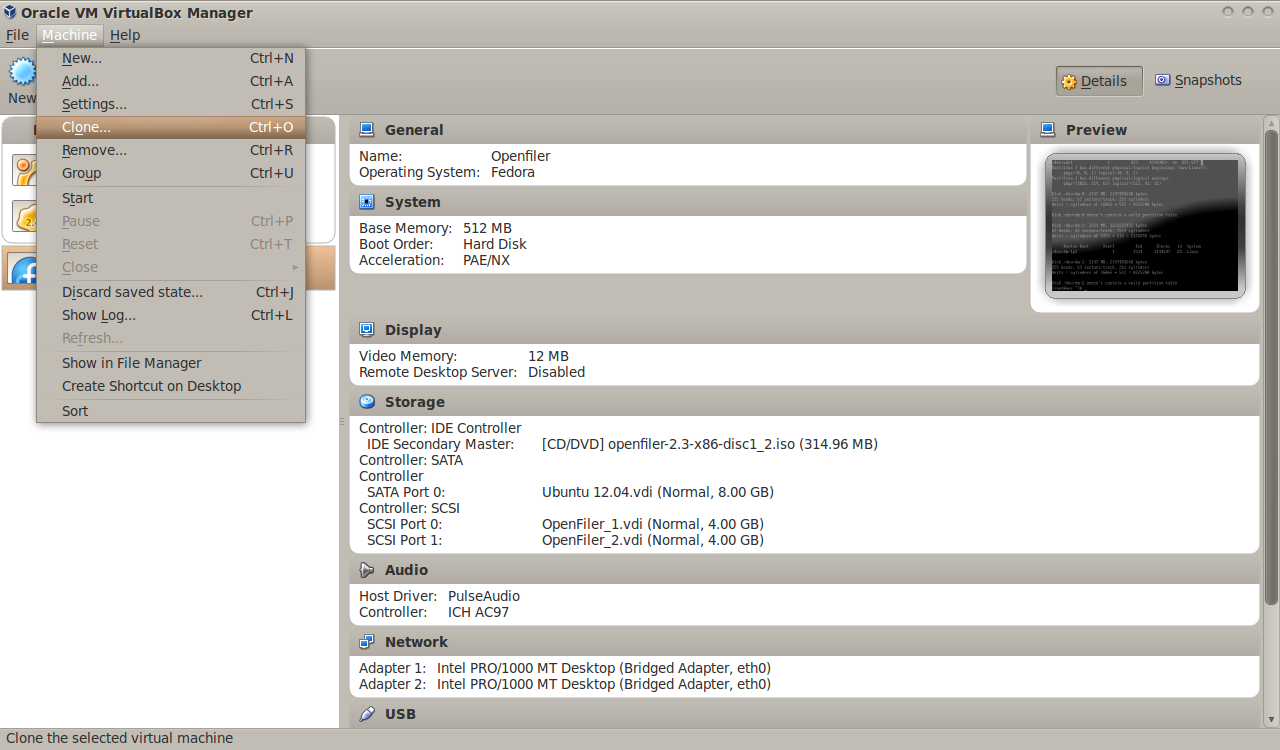The height and width of the screenshot is (750, 1280).
Task: Select the highlighted Clone... menu entry
Action: [x=171, y=127]
